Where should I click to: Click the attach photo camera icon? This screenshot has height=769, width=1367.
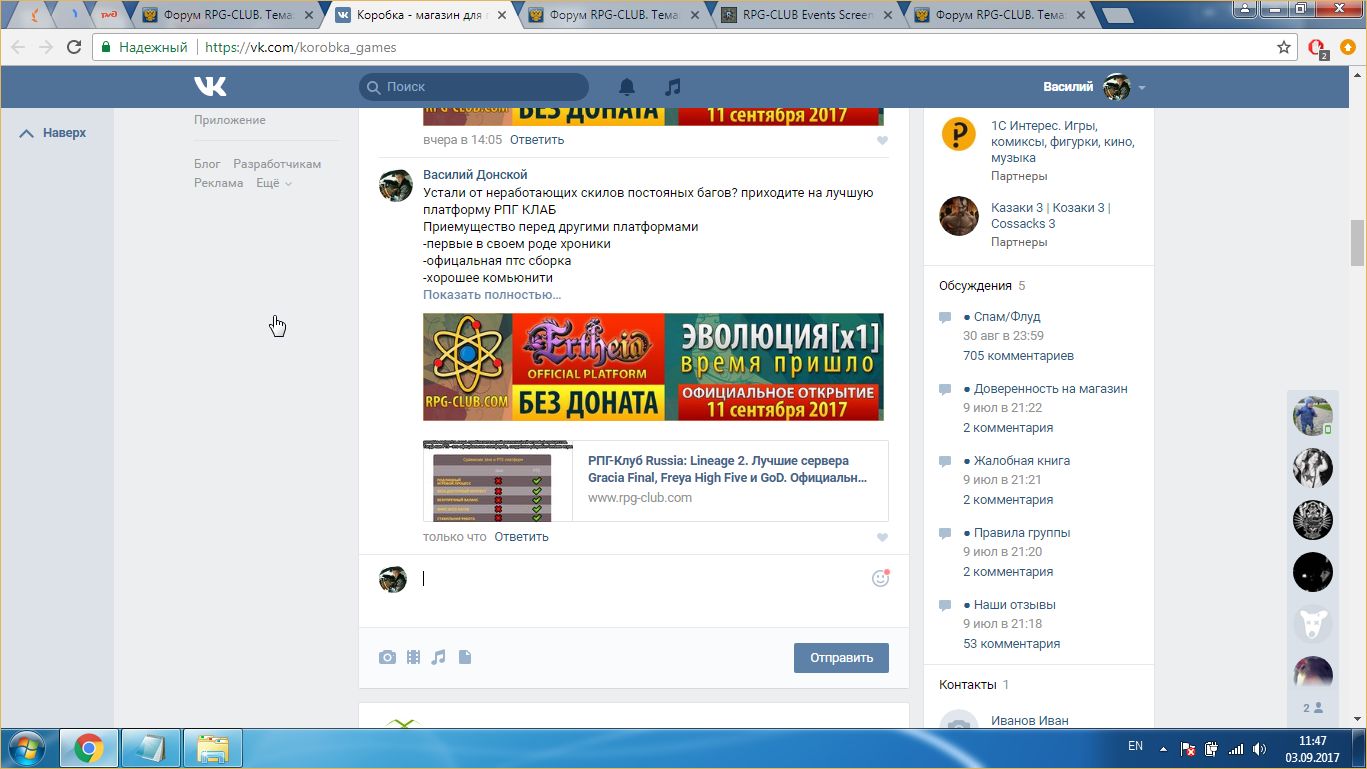click(x=387, y=657)
